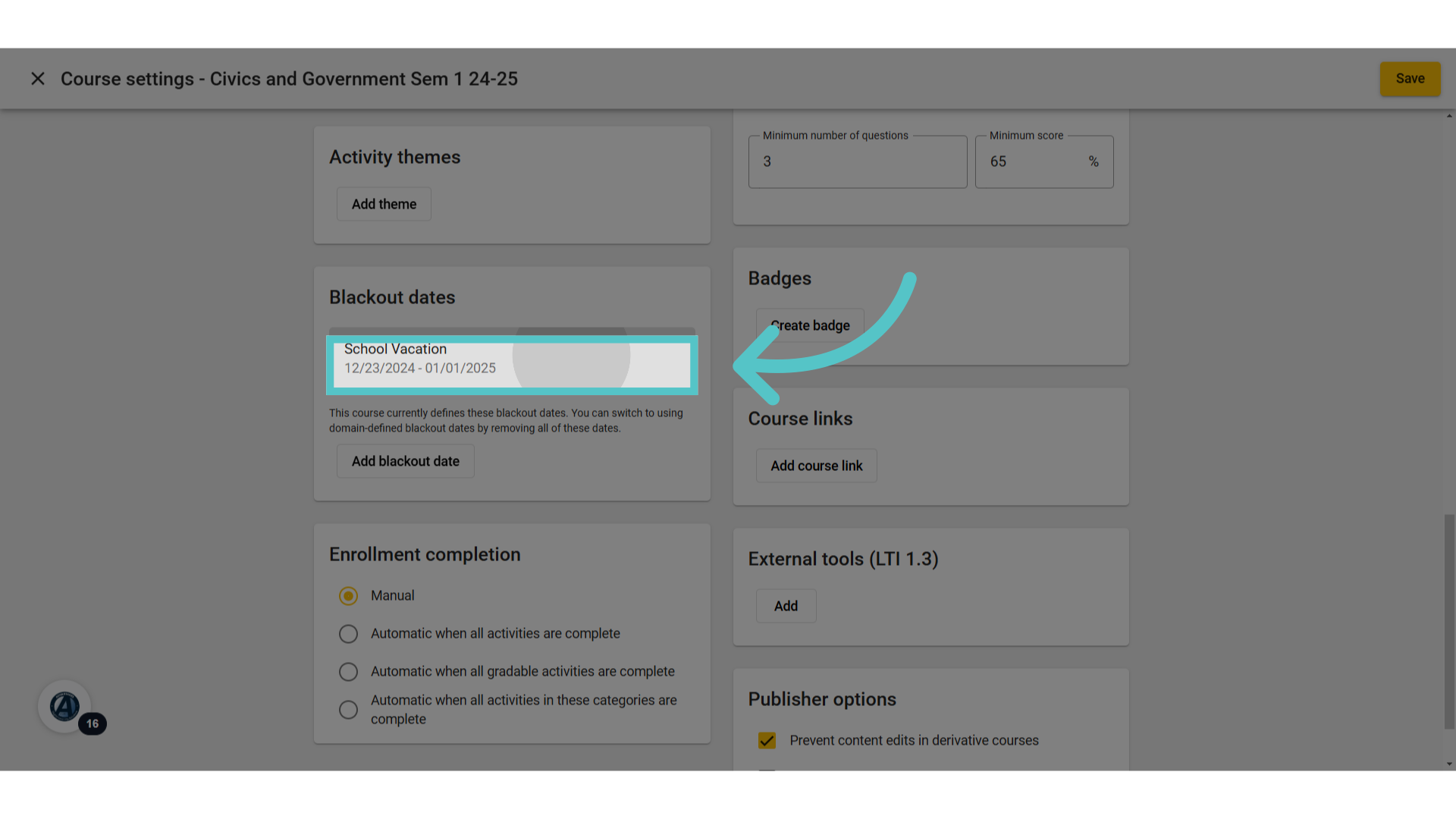Select Automatic when all activities are complete

(348, 634)
